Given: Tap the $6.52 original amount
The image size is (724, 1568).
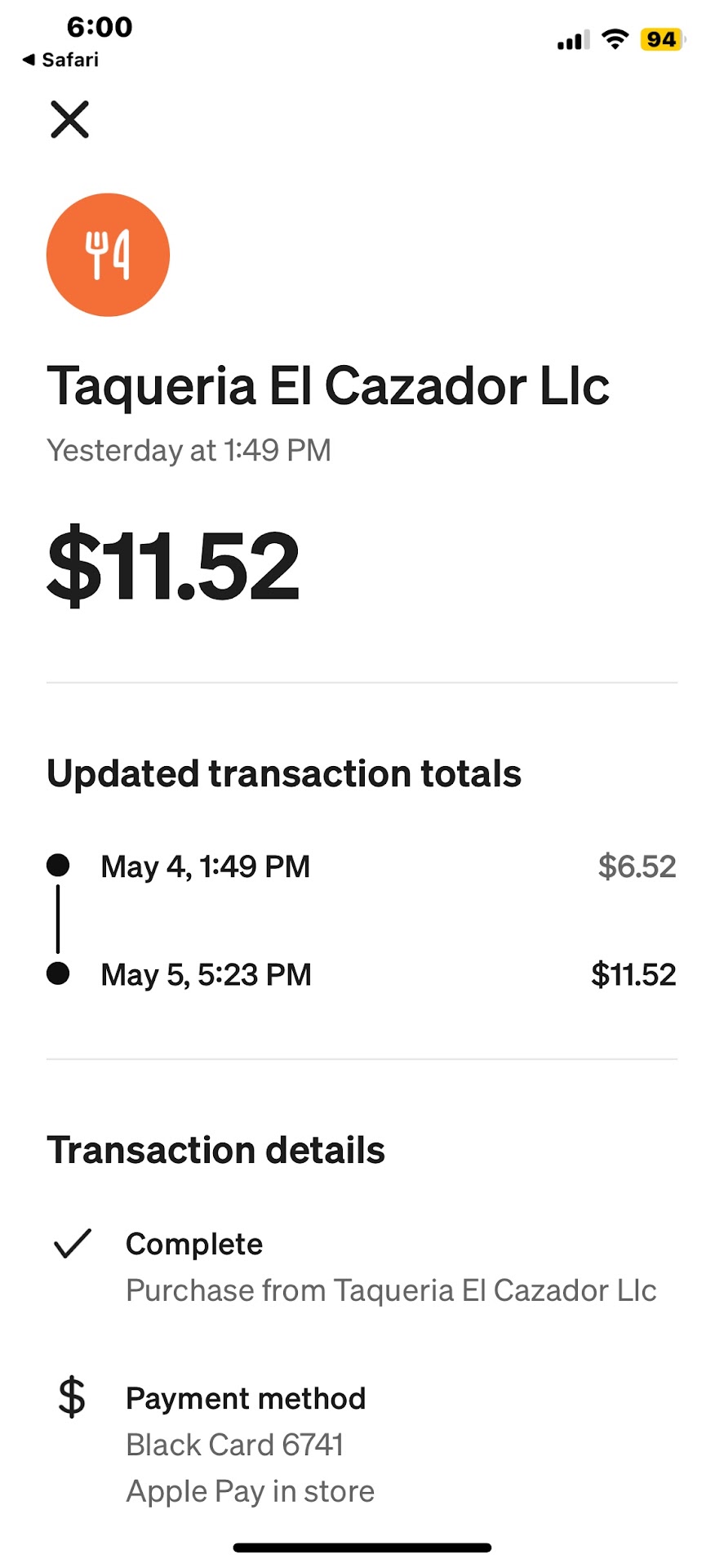Looking at the screenshot, I should 637,866.
